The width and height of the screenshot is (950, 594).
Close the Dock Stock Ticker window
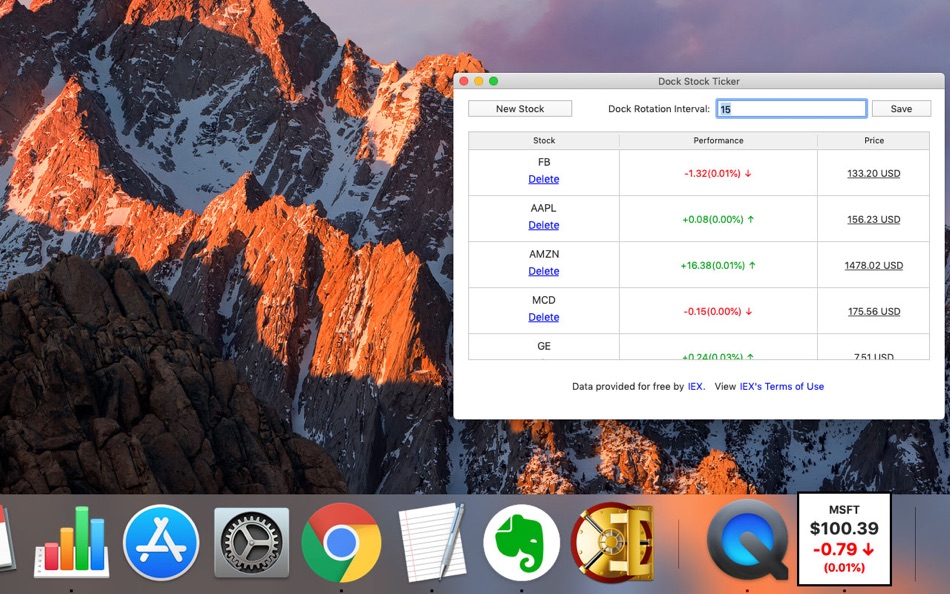click(463, 81)
